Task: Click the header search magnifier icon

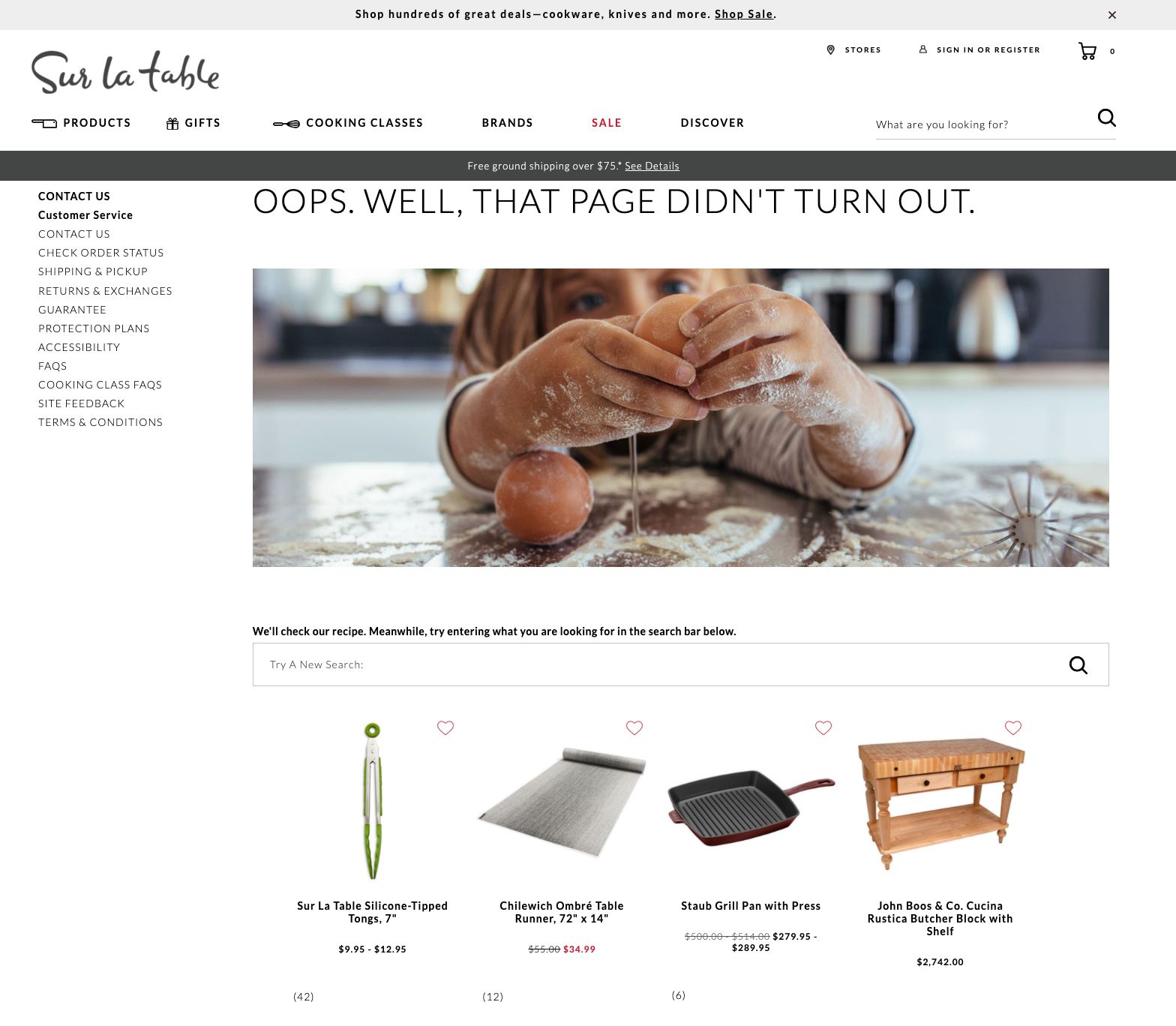Action: point(1106,118)
